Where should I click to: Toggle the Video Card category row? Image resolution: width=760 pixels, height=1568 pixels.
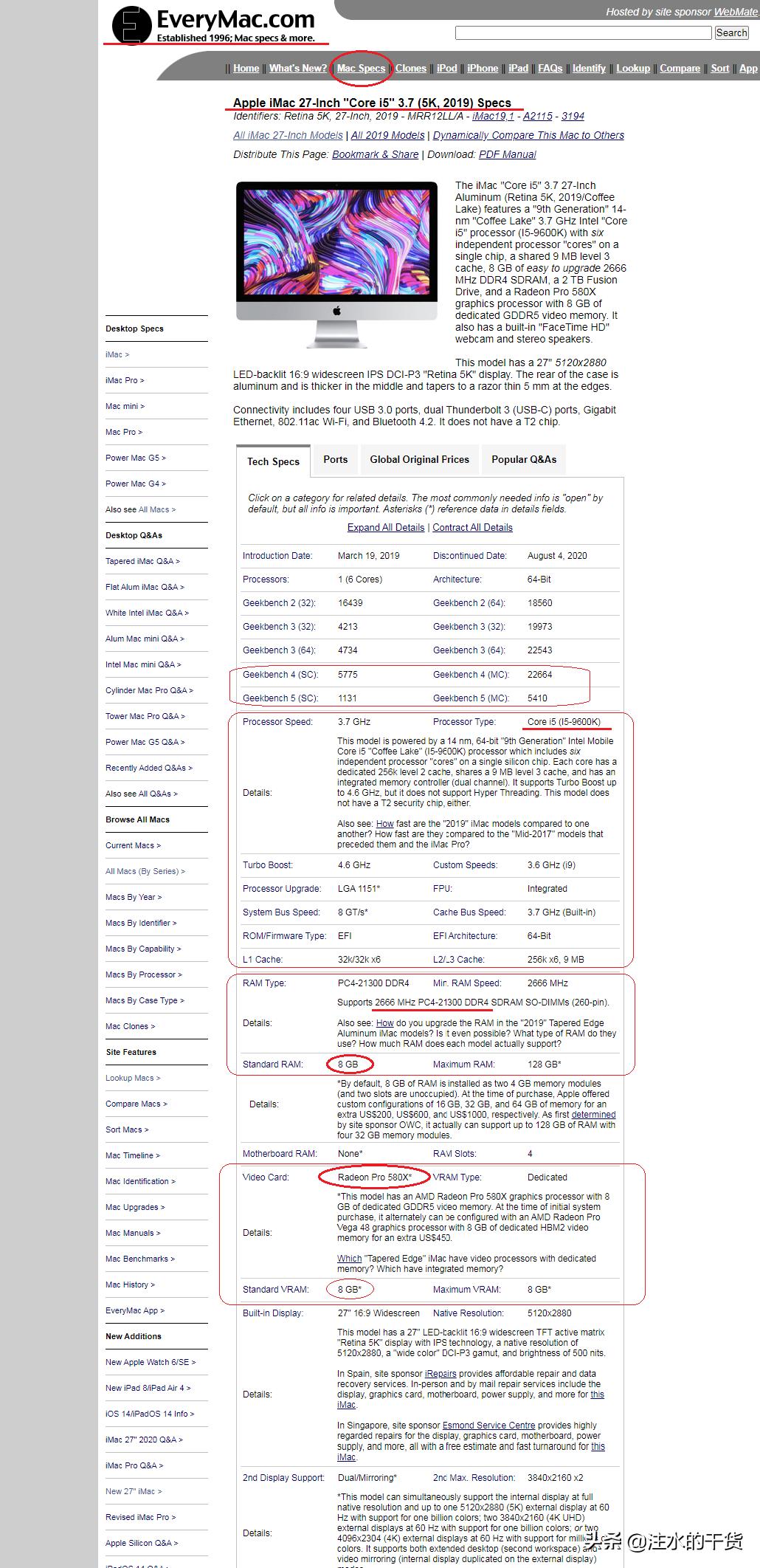click(430, 1177)
